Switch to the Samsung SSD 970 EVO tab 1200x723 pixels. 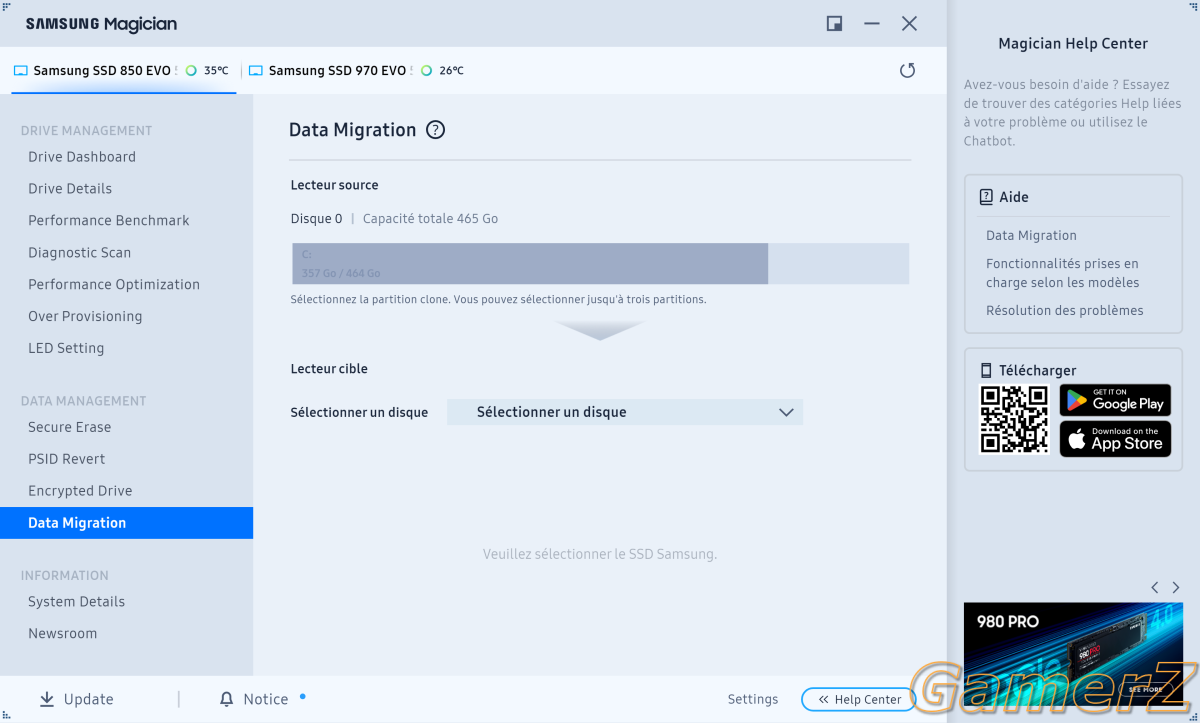click(356, 71)
